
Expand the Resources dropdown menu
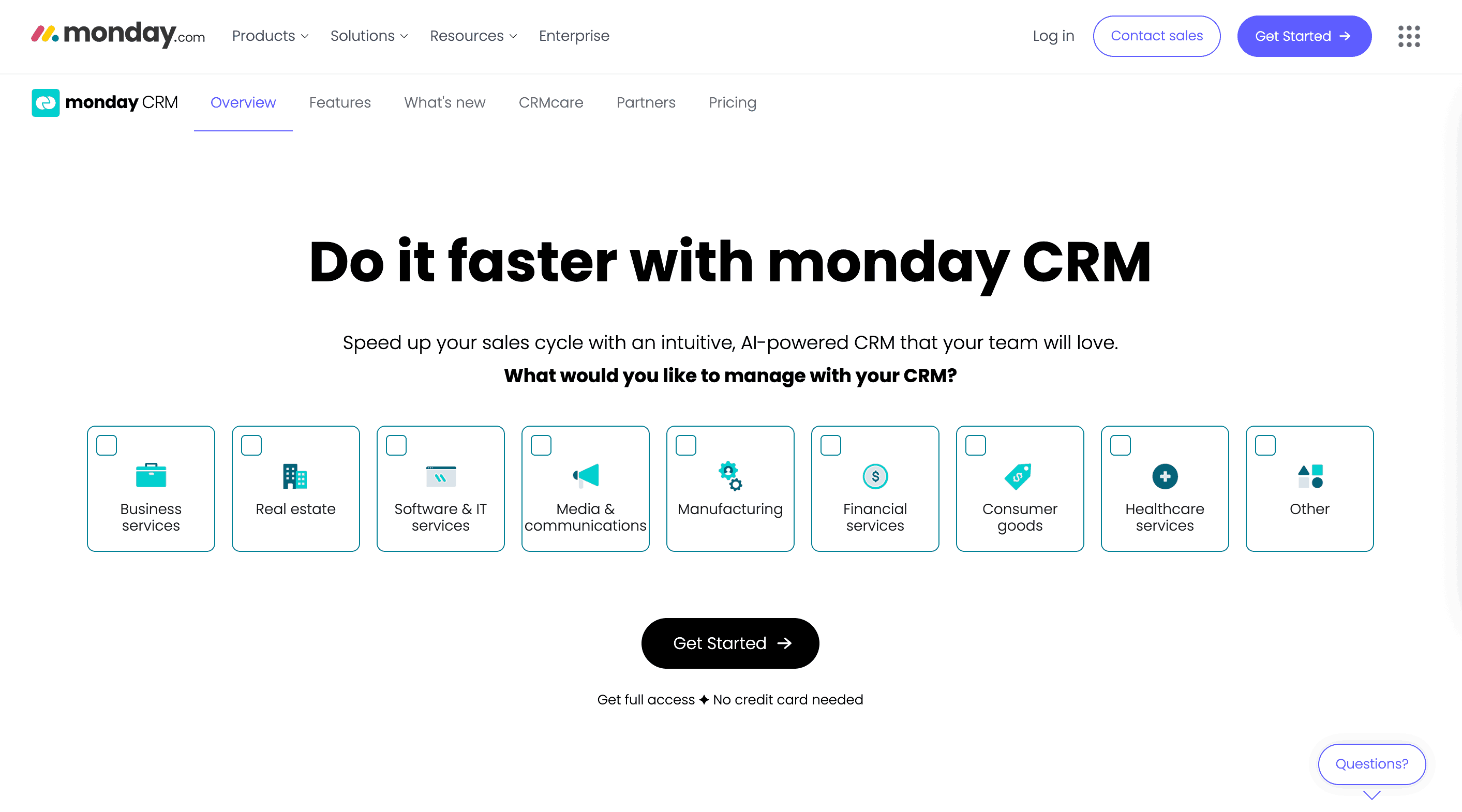[x=473, y=36]
